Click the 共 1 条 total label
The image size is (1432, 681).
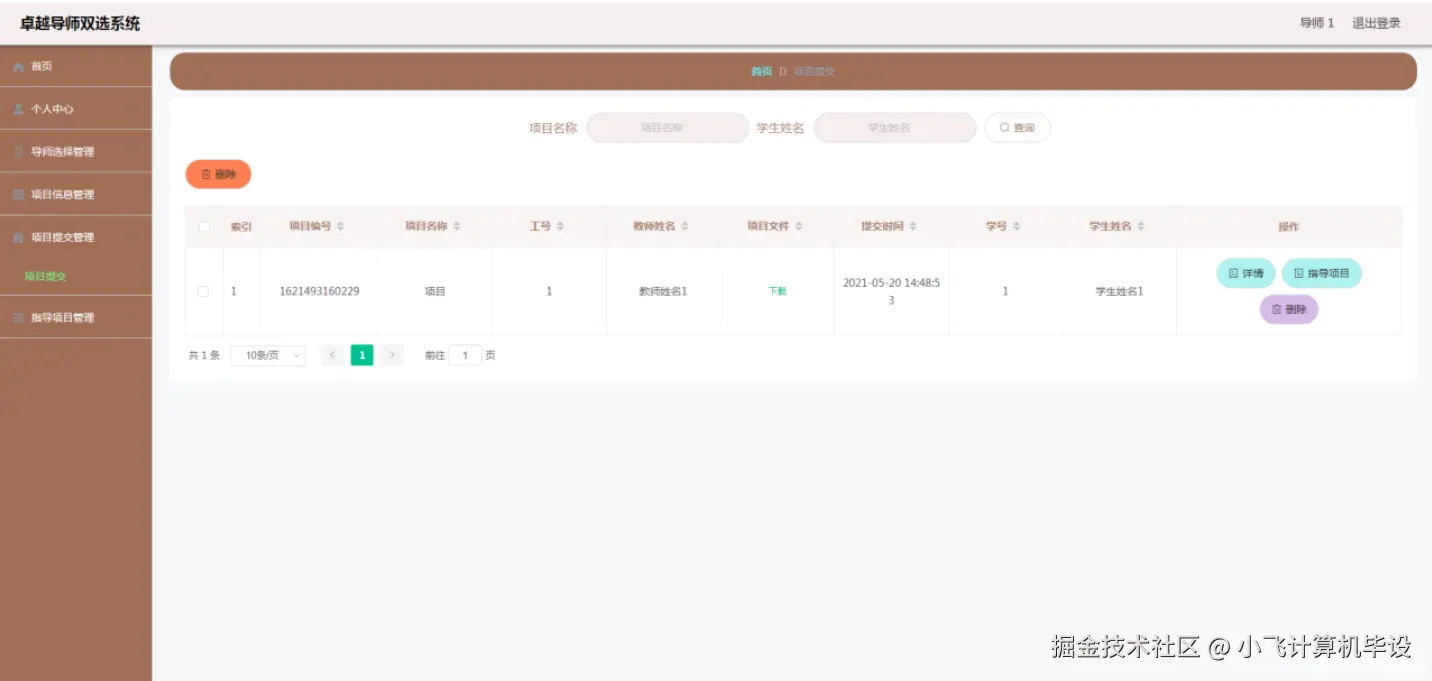(x=204, y=355)
